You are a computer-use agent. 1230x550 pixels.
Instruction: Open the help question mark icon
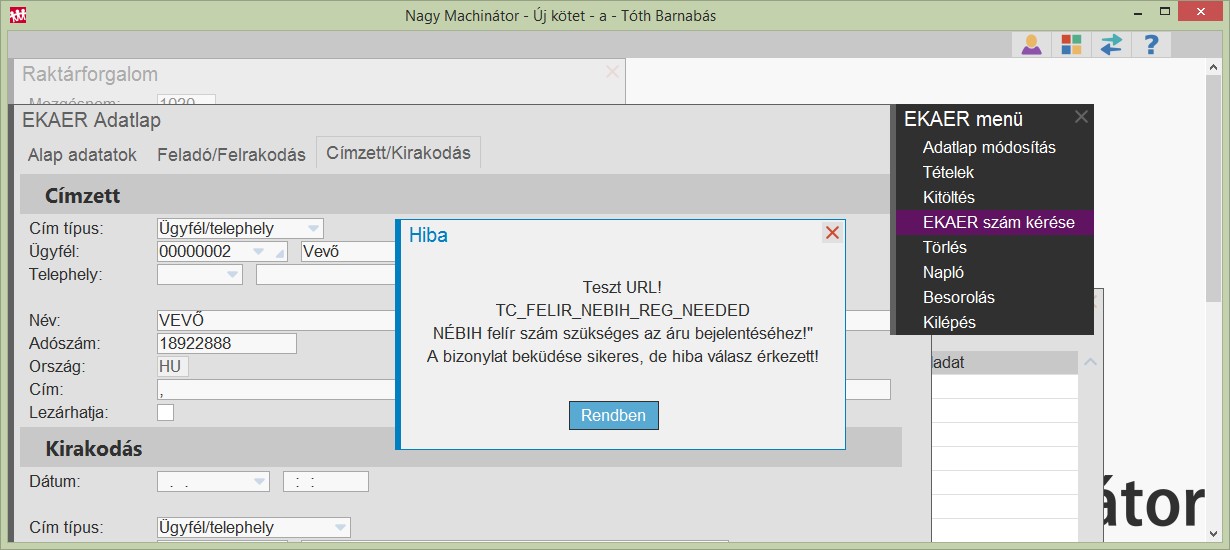click(1151, 44)
